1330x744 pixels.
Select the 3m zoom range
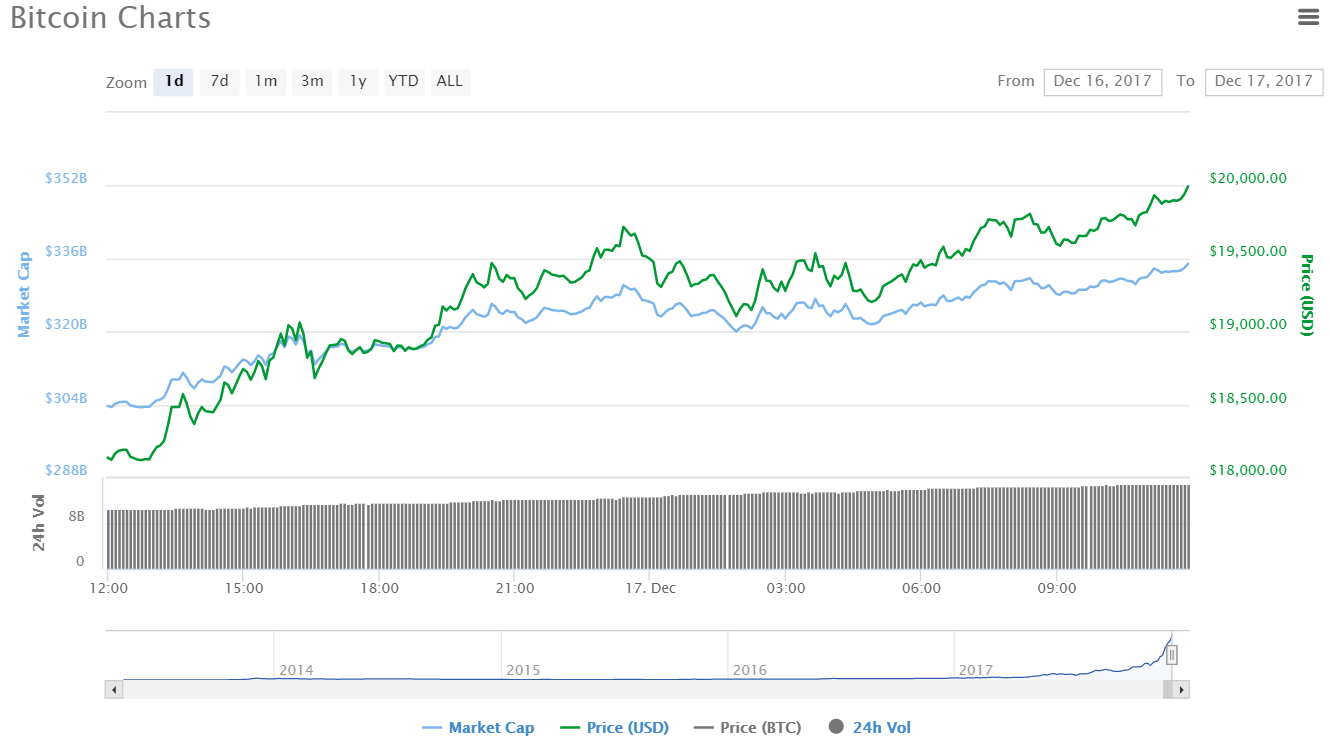pos(312,82)
